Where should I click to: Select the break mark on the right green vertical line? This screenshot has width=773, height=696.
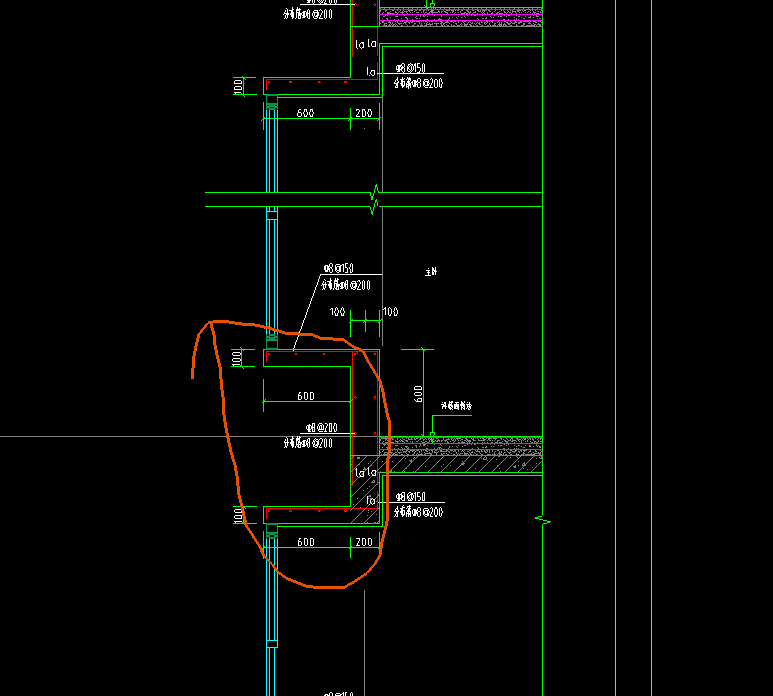(x=543, y=520)
